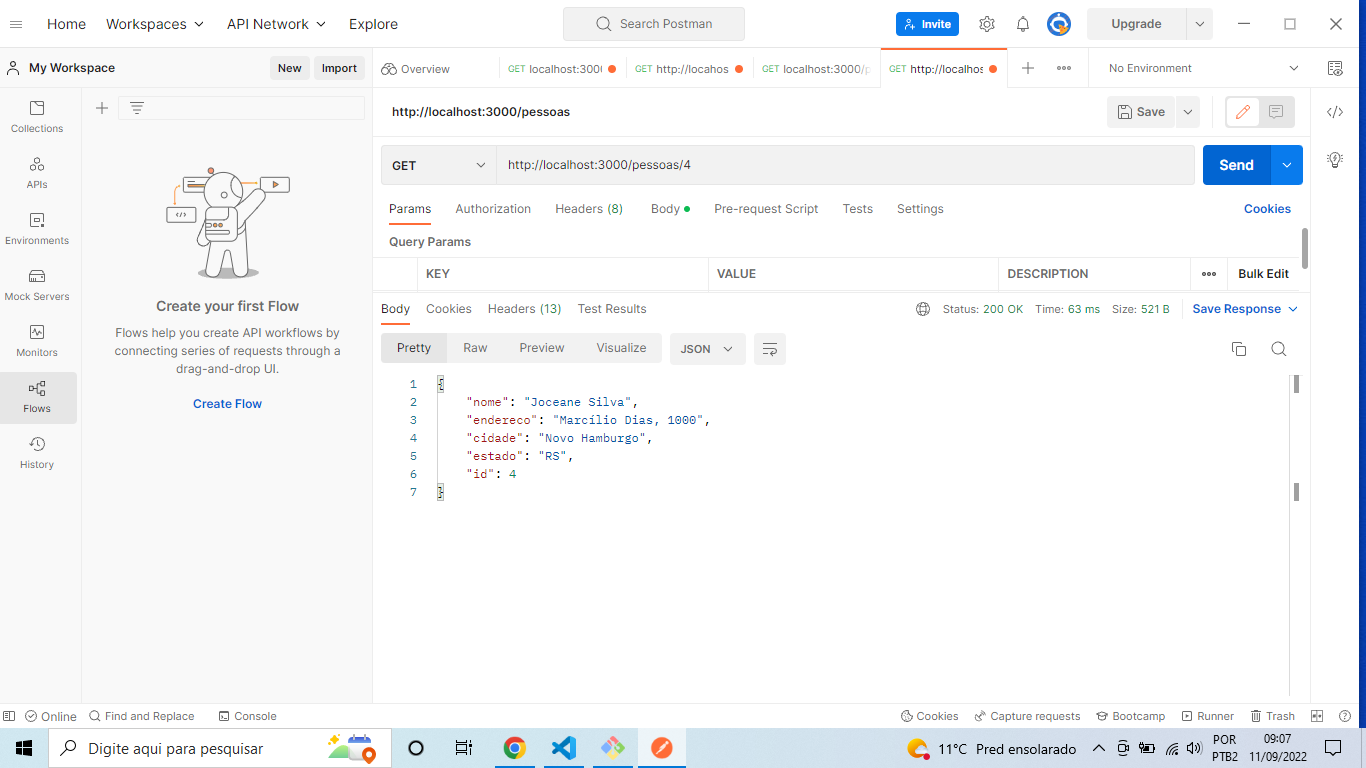Open the response Test Results tab
The height and width of the screenshot is (768, 1366).
[x=612, y=309]
